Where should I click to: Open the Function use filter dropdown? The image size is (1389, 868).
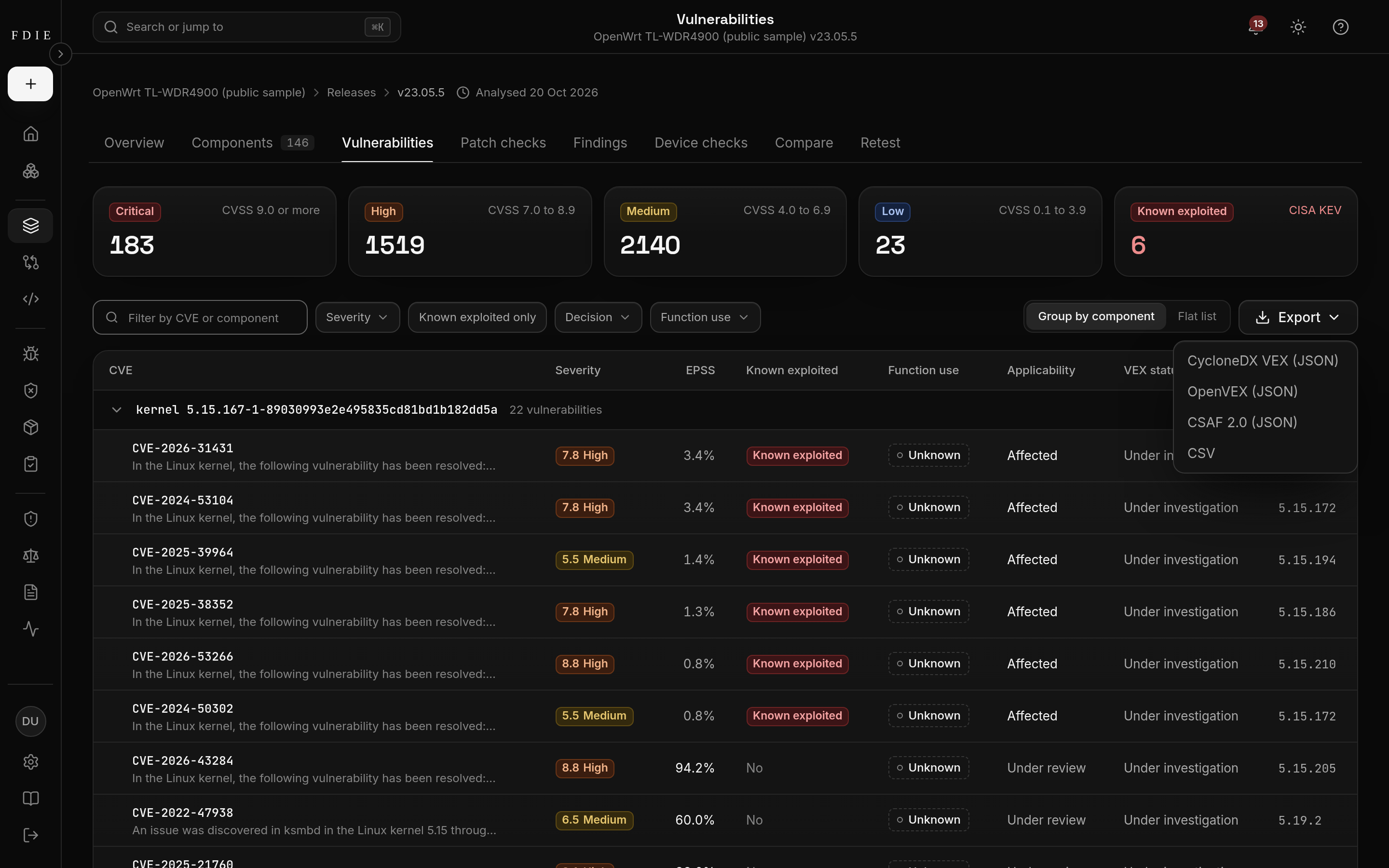coord(705,317)
